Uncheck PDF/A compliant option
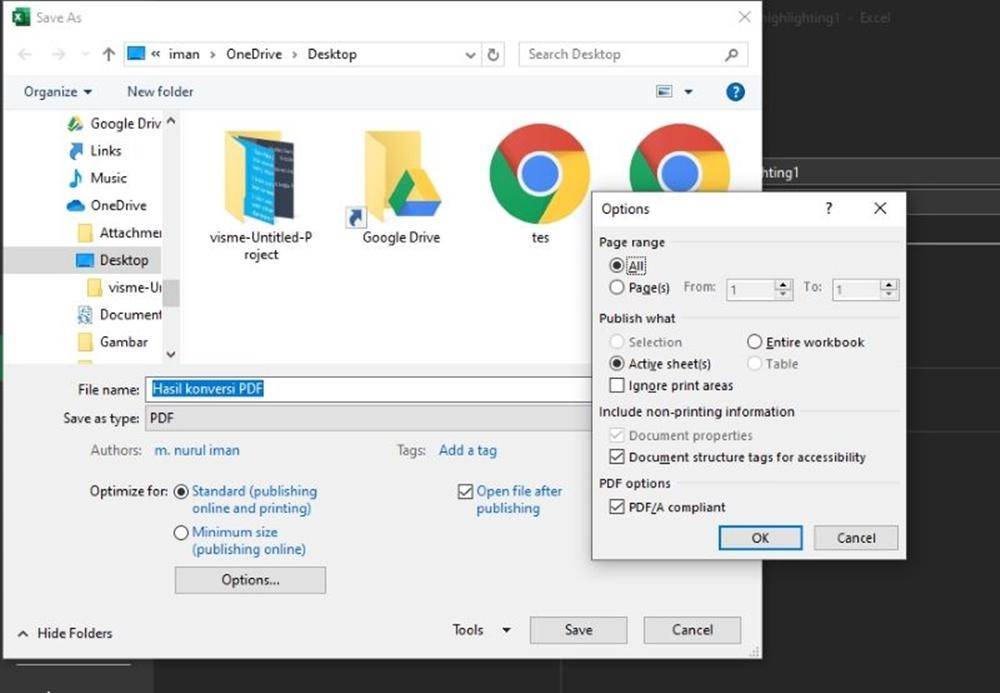1000x693 pixels. (617, 507)
